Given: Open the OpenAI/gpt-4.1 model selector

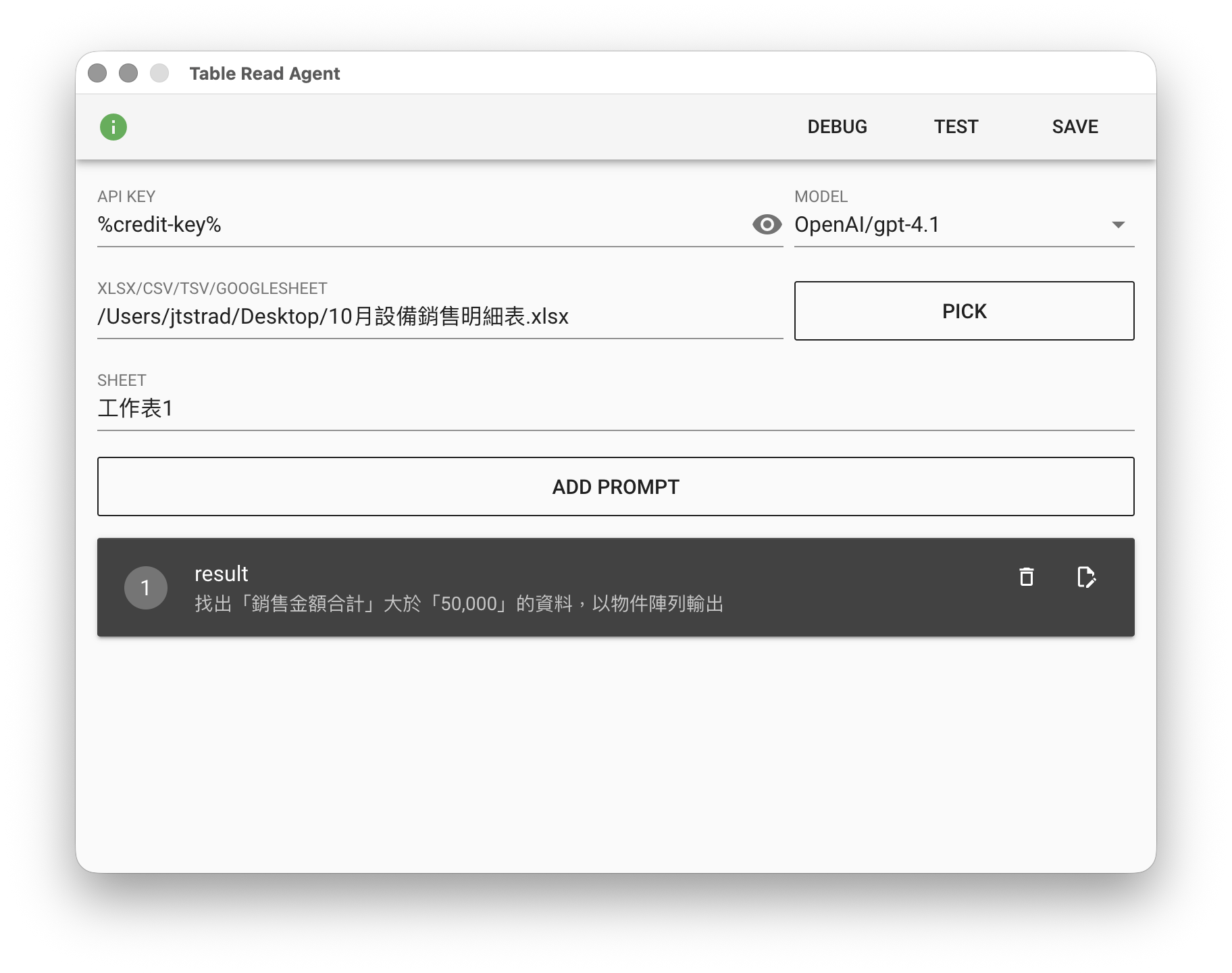Looking at the screenshot, I should click(x=946, y=225).
